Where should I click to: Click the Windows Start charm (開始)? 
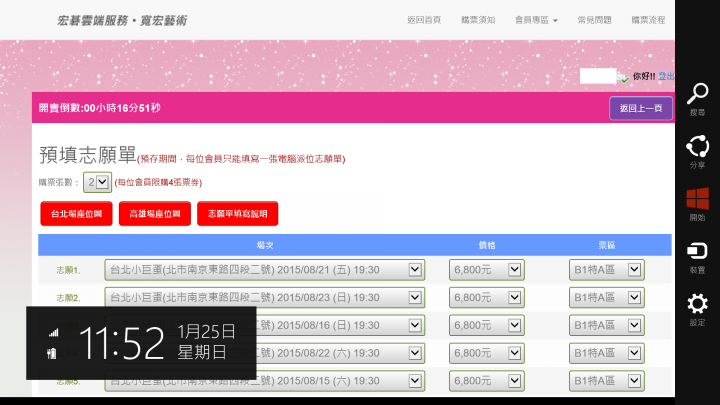697,204
